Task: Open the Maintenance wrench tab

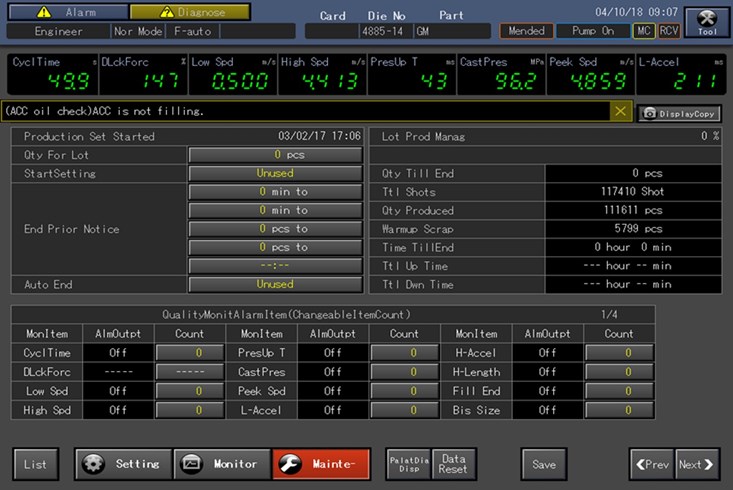Action: (321, 464)
